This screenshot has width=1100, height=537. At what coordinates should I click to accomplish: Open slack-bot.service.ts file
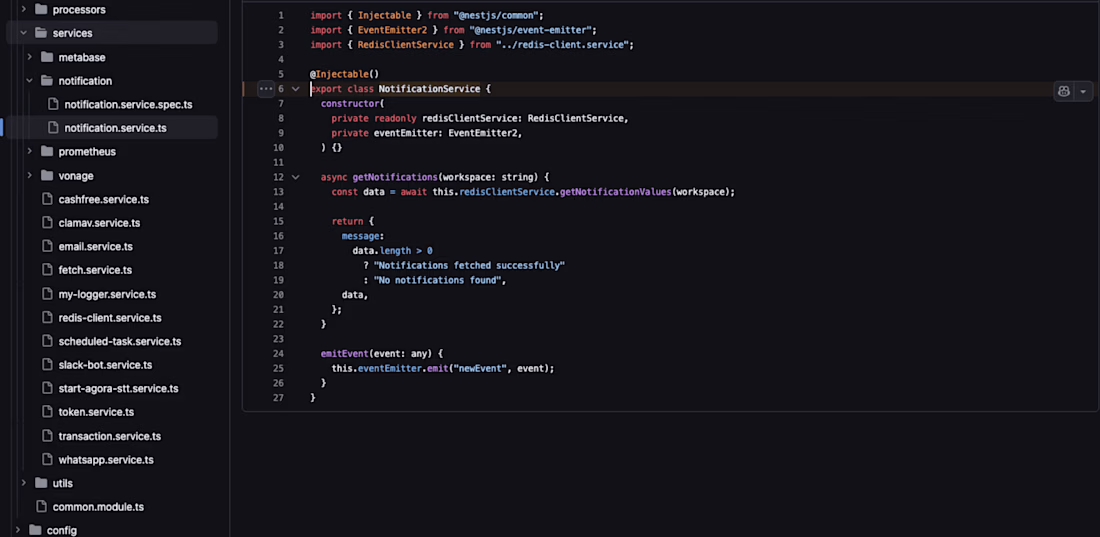pyautogui.click(x=105, y=365)
